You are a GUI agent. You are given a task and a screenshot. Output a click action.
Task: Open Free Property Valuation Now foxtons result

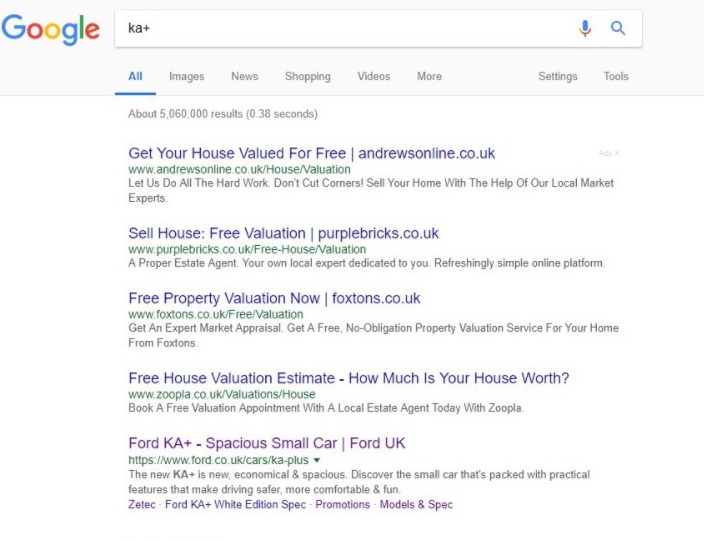274,298
